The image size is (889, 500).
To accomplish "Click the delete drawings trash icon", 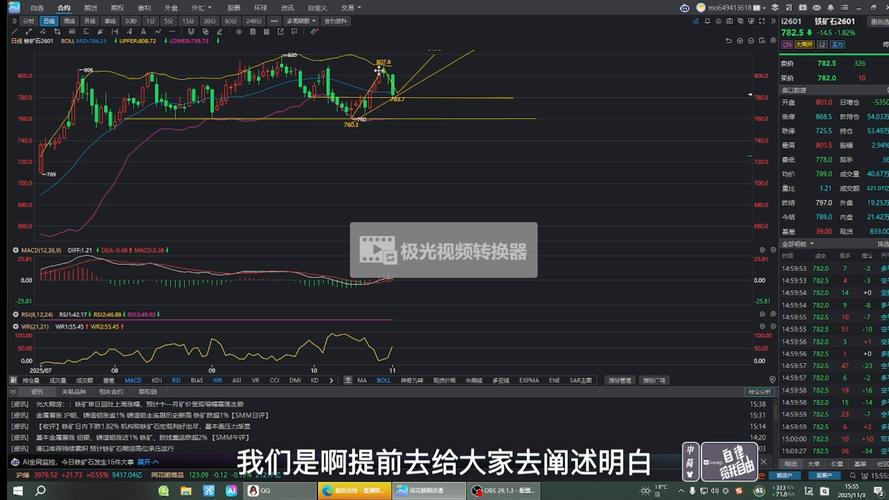I will [253, 32].
